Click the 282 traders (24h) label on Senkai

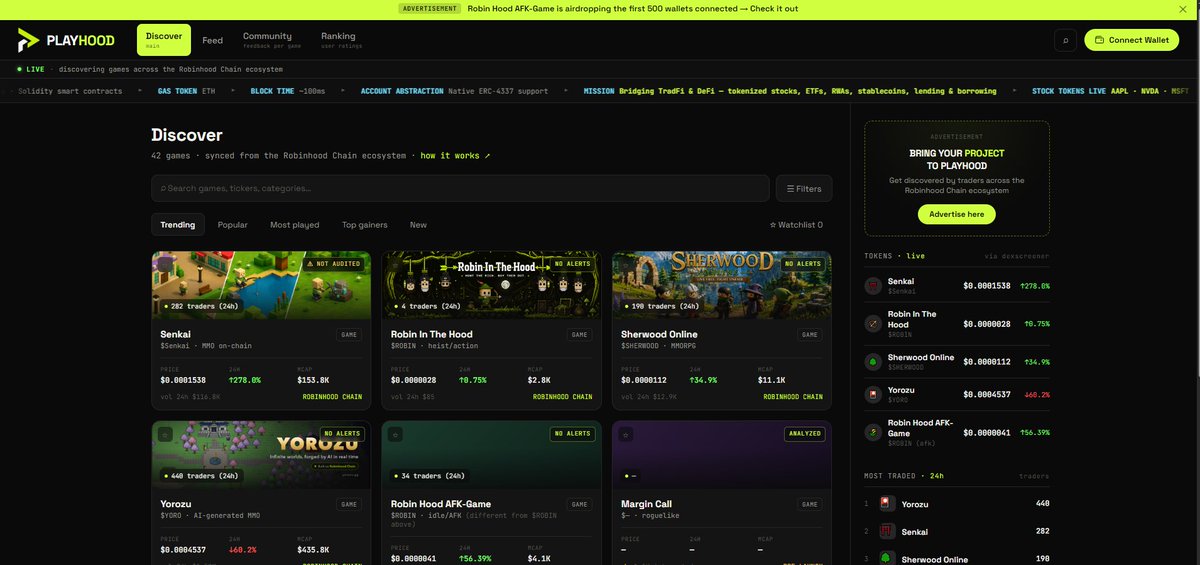tap(201, 306)
